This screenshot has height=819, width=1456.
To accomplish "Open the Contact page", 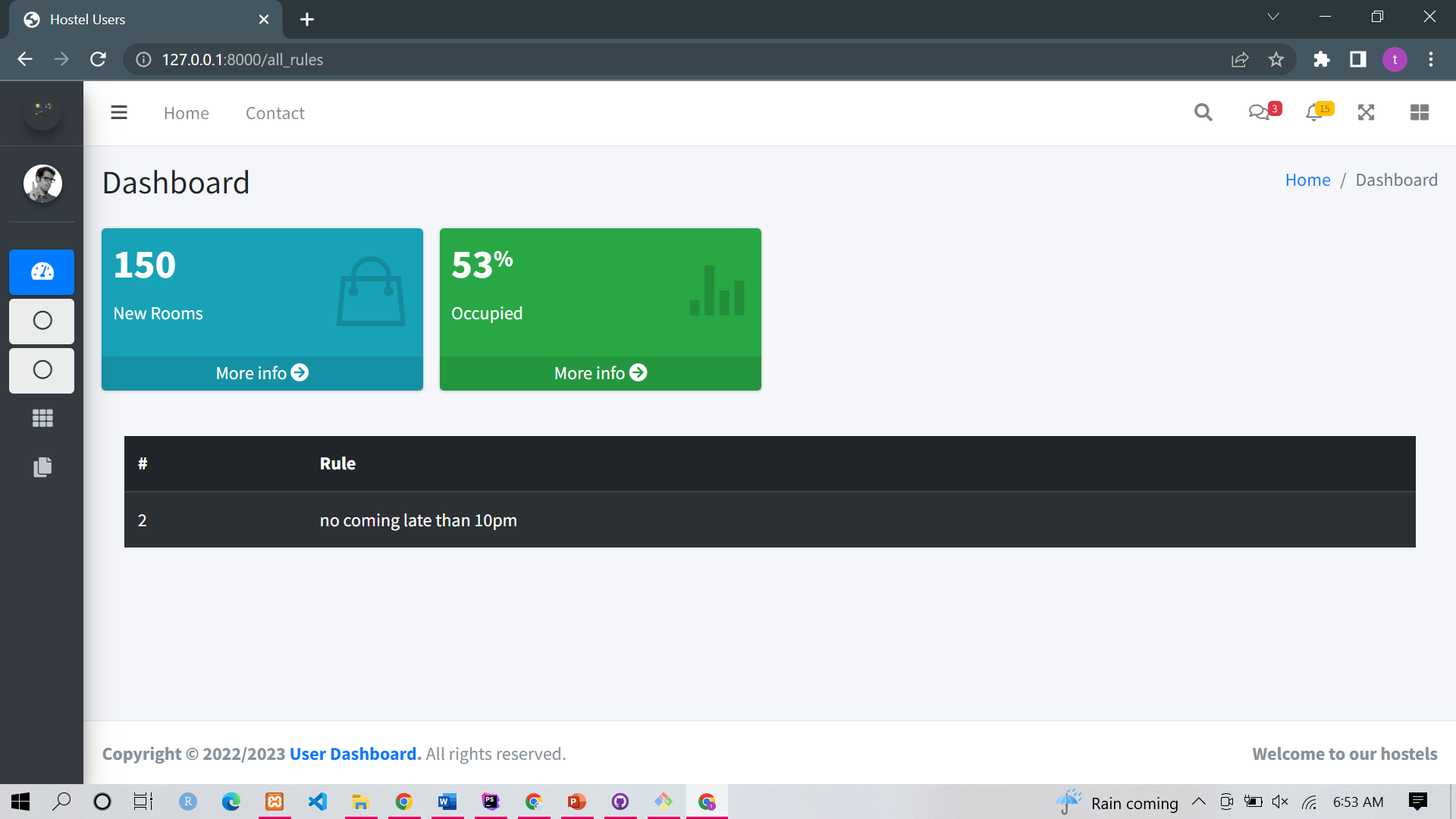I will coord(275,112).
